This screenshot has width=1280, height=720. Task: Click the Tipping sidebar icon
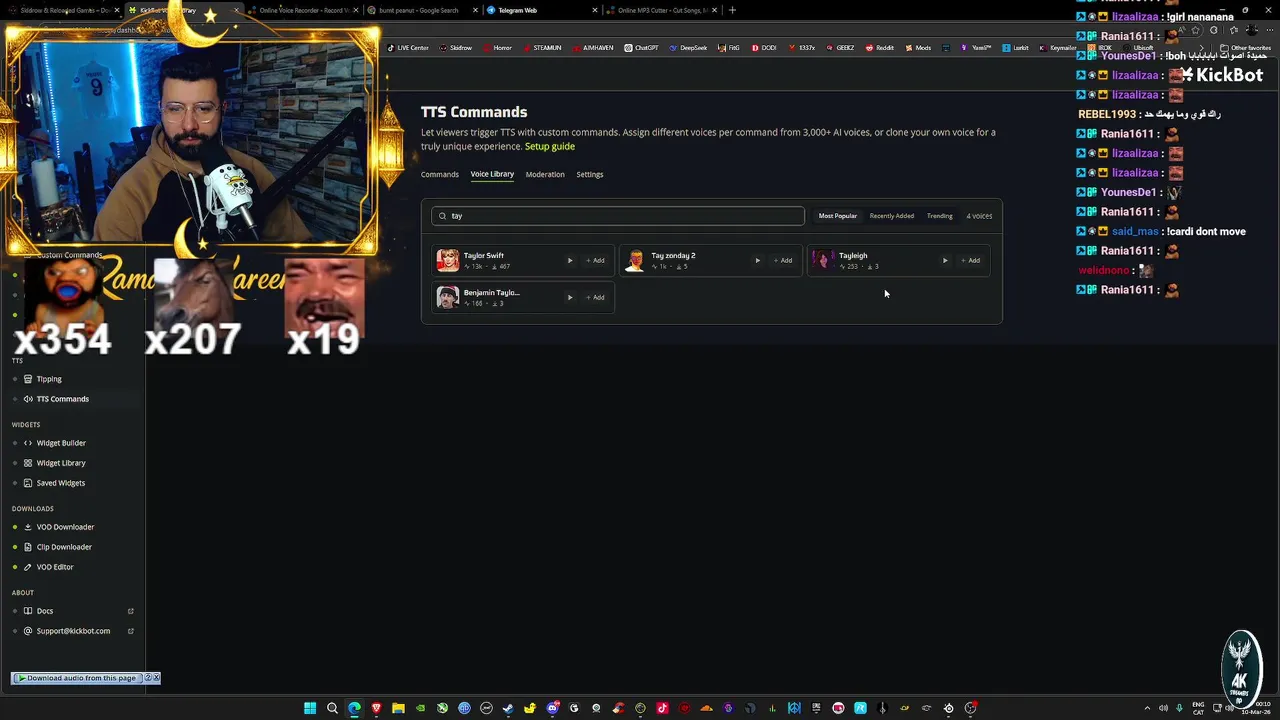pos(28,379)
